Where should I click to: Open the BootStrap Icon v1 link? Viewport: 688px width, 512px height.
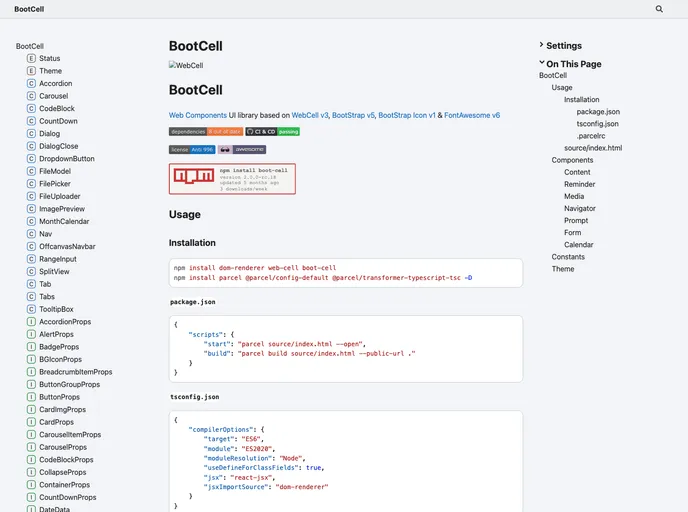tap(407, 115)
